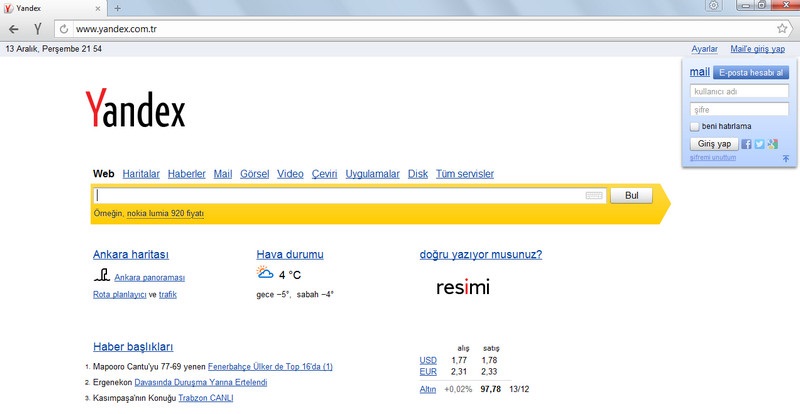Sign in using the Facebook icon
The image size is (800, 414).
[x=746, y=144]
